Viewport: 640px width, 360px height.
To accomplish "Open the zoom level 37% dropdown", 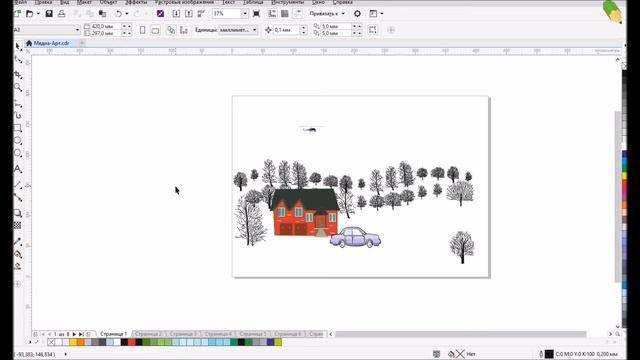I will click(x=244, y=13).
